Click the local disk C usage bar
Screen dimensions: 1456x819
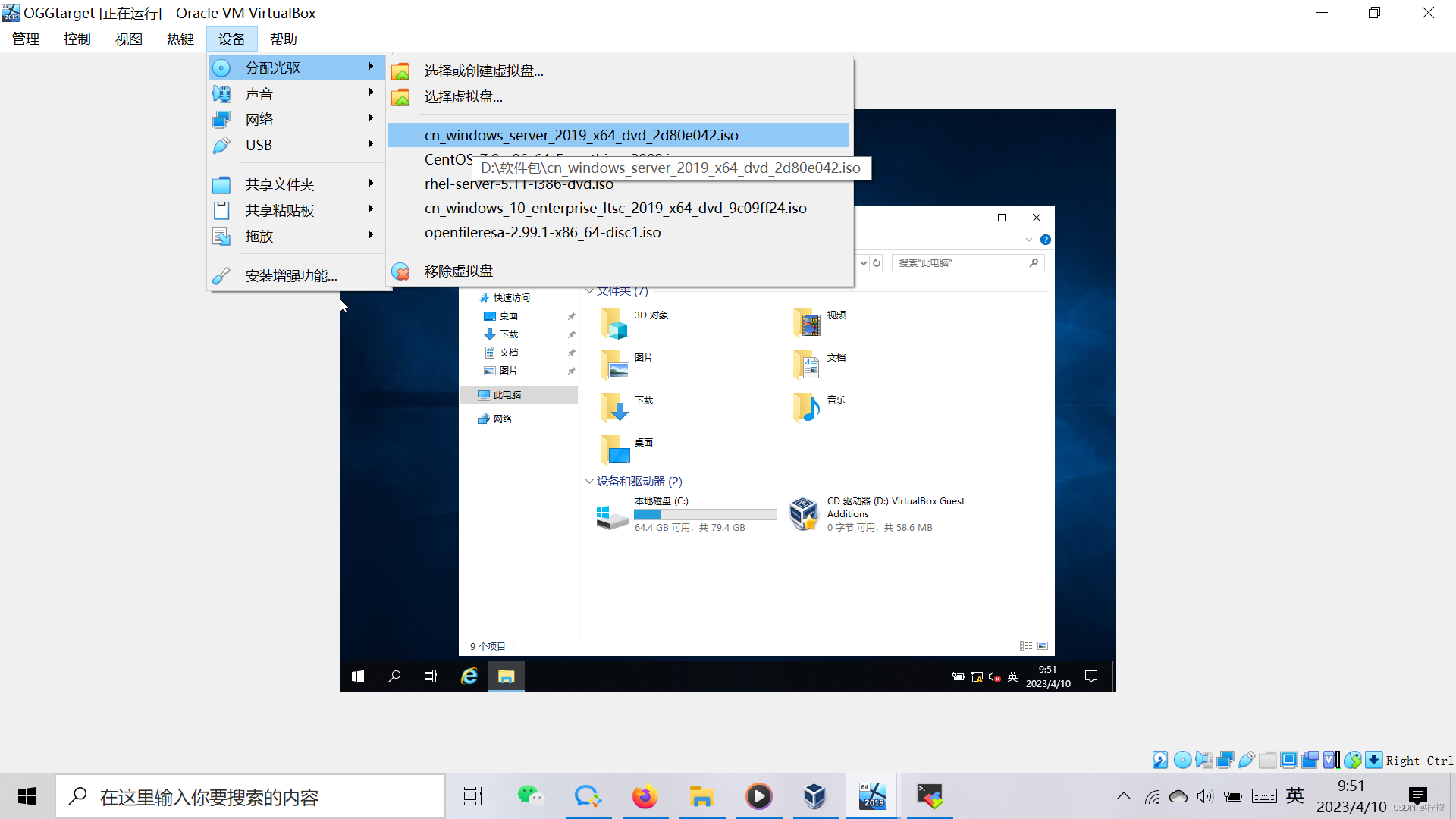(x=705, y=515)
